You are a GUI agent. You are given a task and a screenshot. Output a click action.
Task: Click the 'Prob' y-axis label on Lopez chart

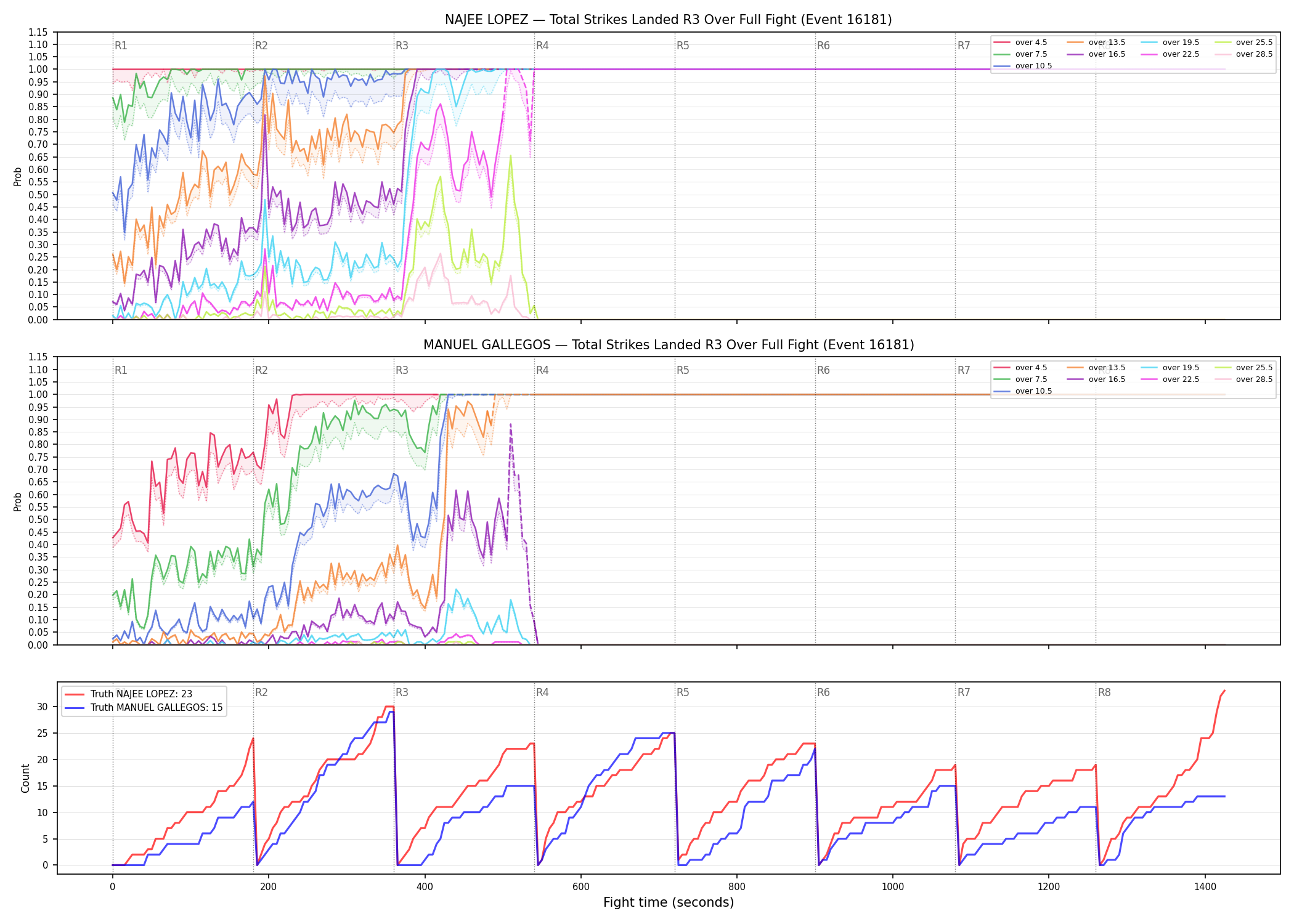coord(18,177)
